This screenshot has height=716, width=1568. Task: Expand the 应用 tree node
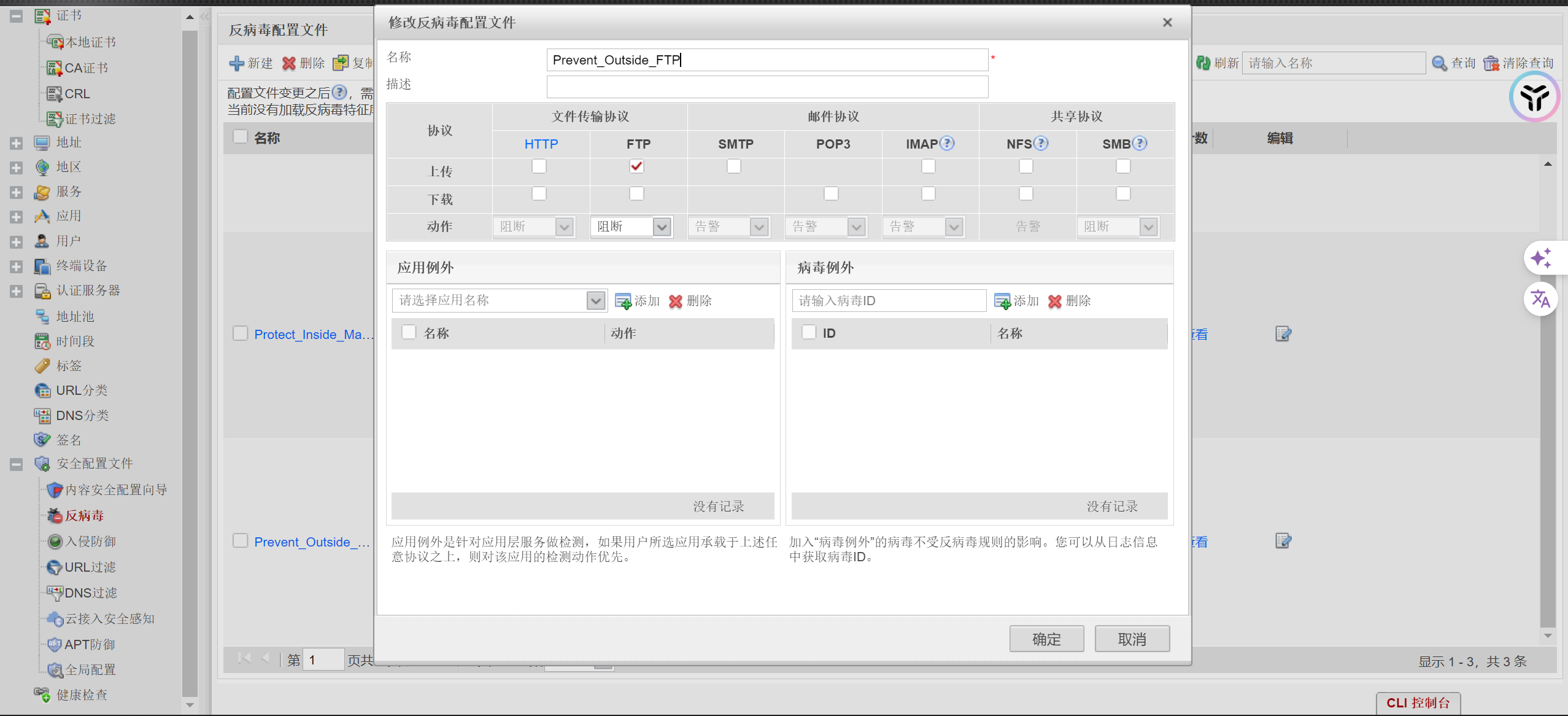16,217
